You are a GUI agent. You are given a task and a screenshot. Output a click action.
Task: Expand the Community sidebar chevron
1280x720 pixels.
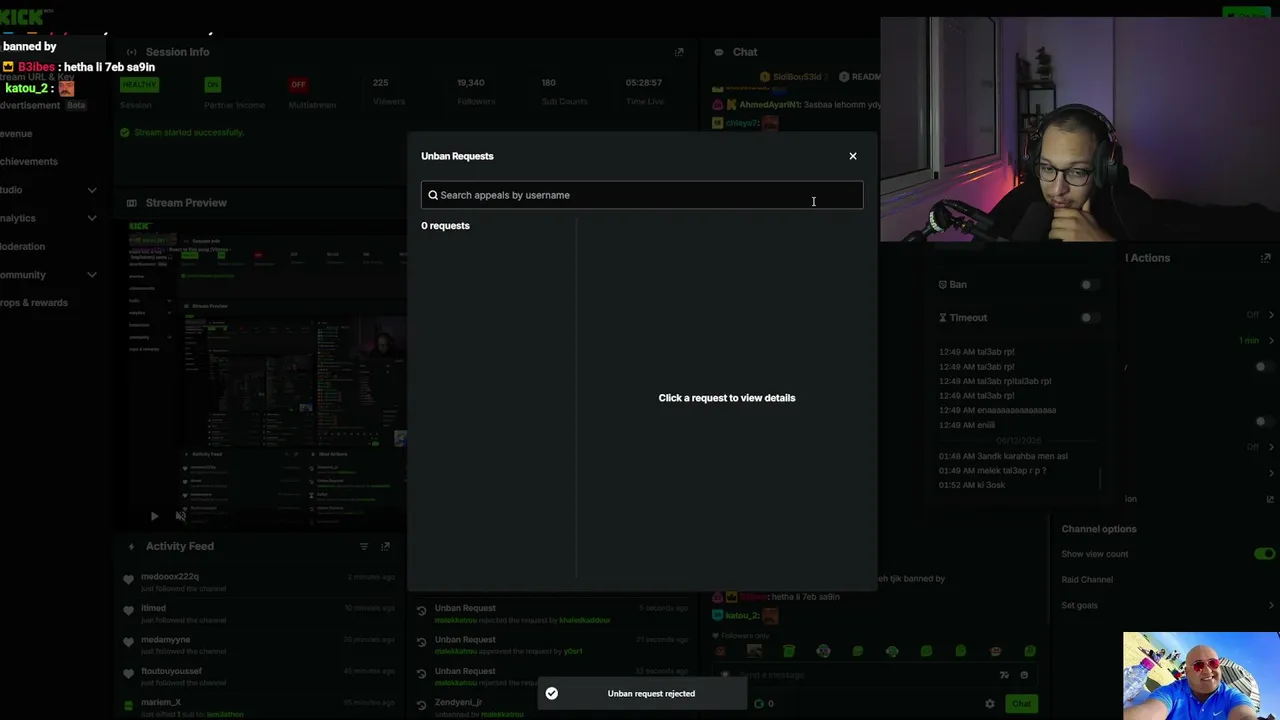click(92, 275)
